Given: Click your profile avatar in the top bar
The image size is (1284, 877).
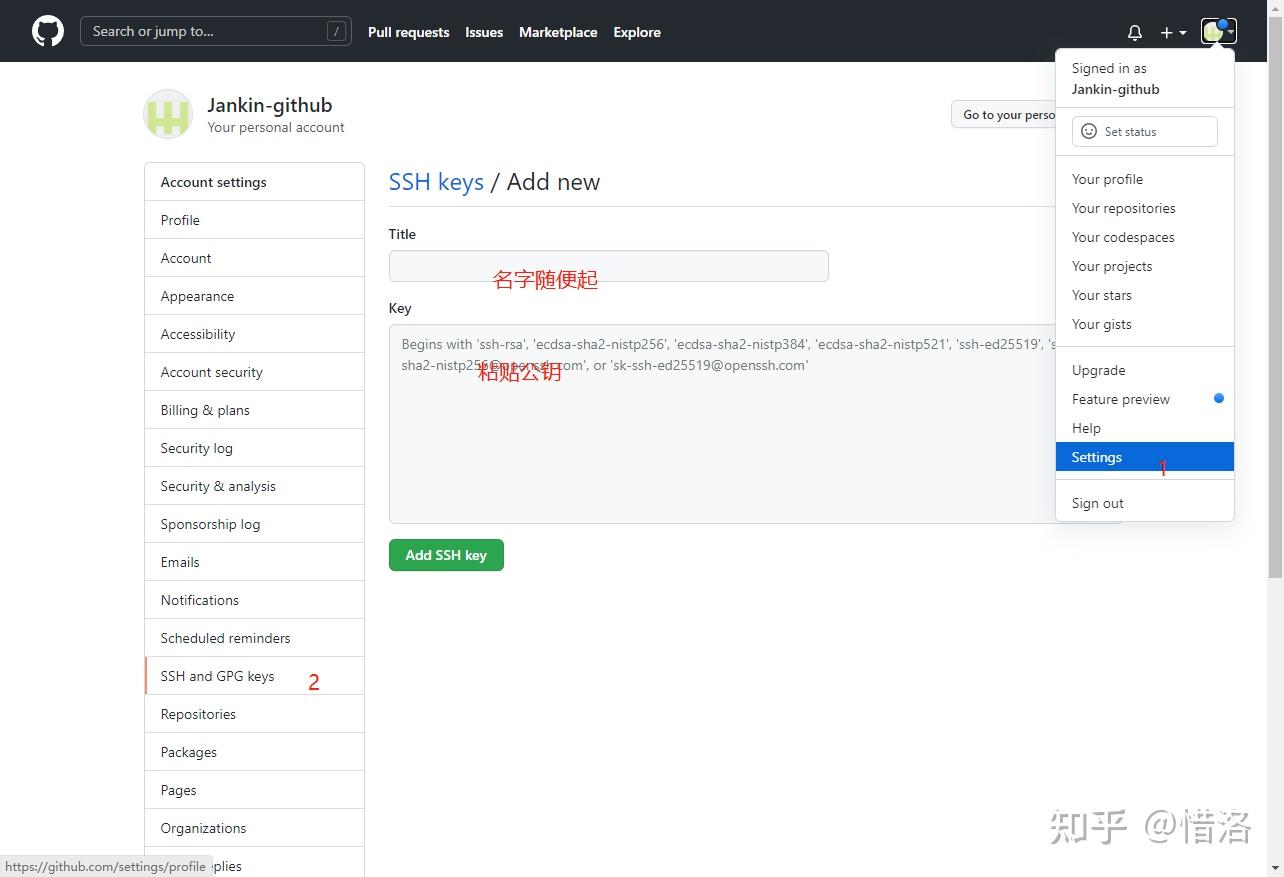Looking at the screenshot, I should pos(1212,31).
